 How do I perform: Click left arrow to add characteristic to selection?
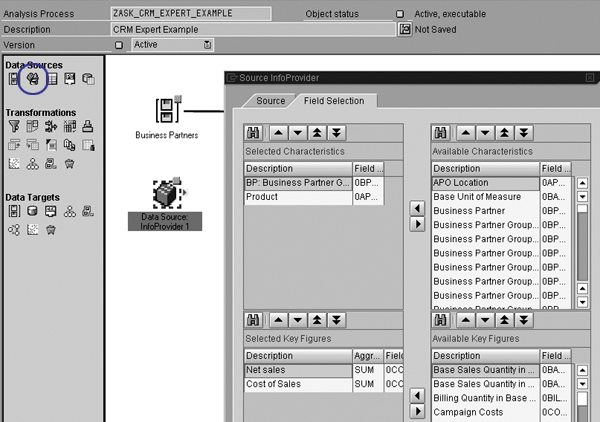tap(417, 208)
